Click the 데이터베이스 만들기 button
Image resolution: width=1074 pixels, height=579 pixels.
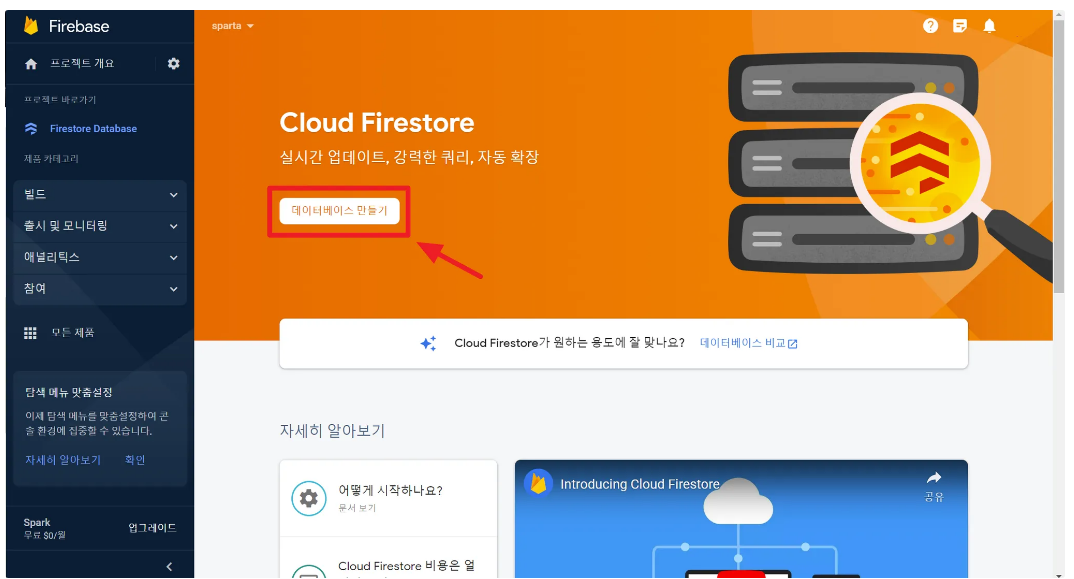point(339,210)
